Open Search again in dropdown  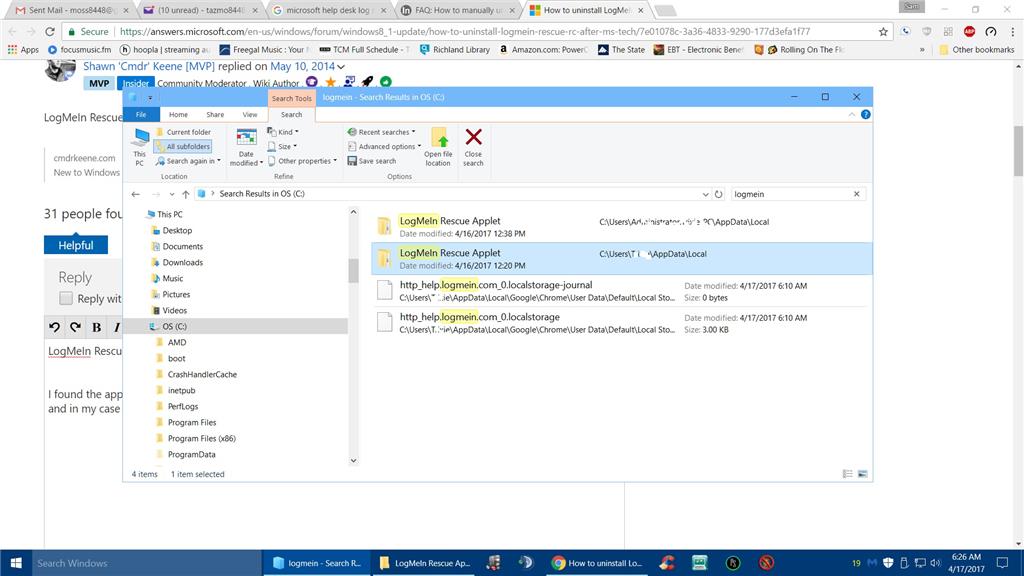(188, 161)
